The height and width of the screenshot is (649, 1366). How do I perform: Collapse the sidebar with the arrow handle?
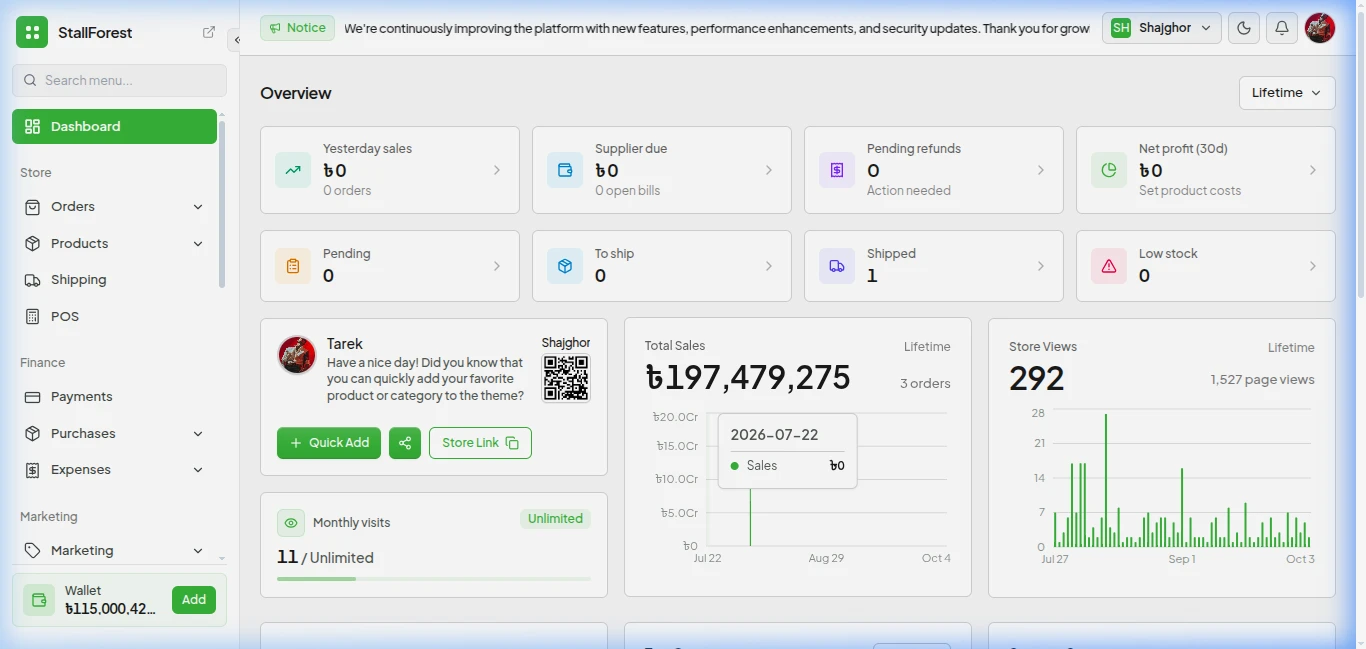pyautogui.click(x=236, y=40)
